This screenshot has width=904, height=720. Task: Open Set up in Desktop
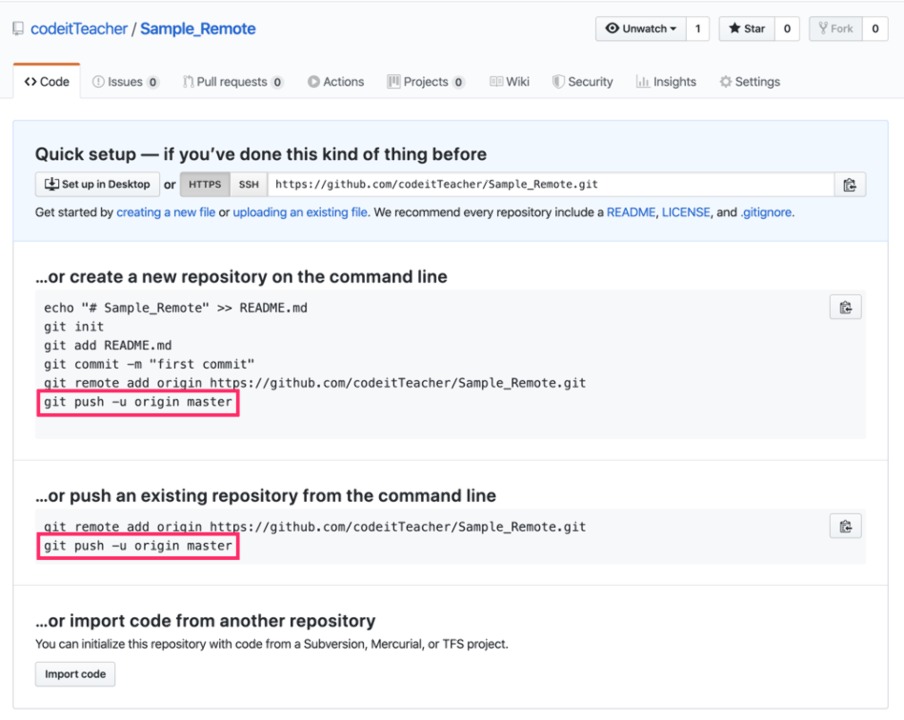(x=97, y=184)
